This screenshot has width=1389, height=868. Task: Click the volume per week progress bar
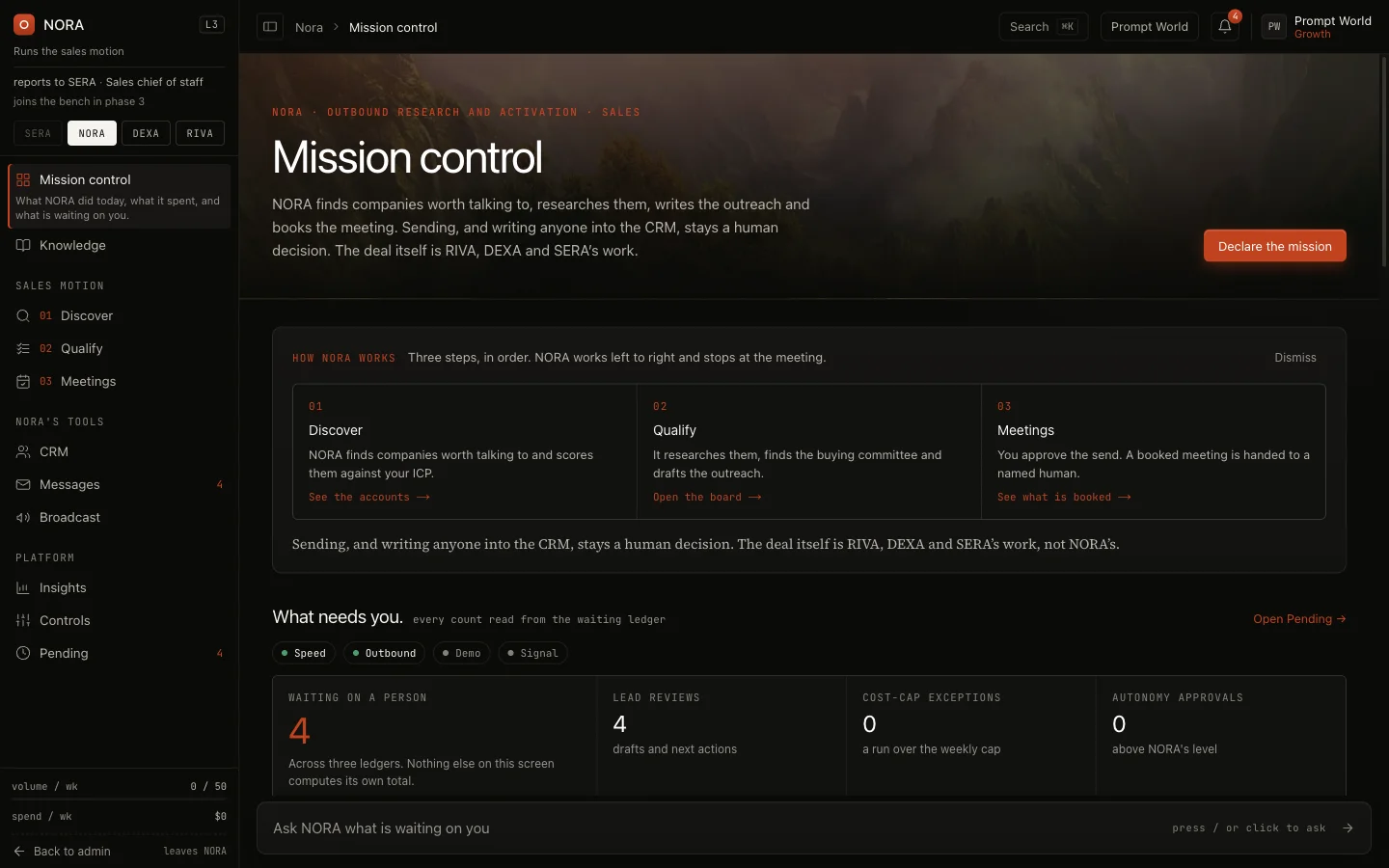pos(119,800)
